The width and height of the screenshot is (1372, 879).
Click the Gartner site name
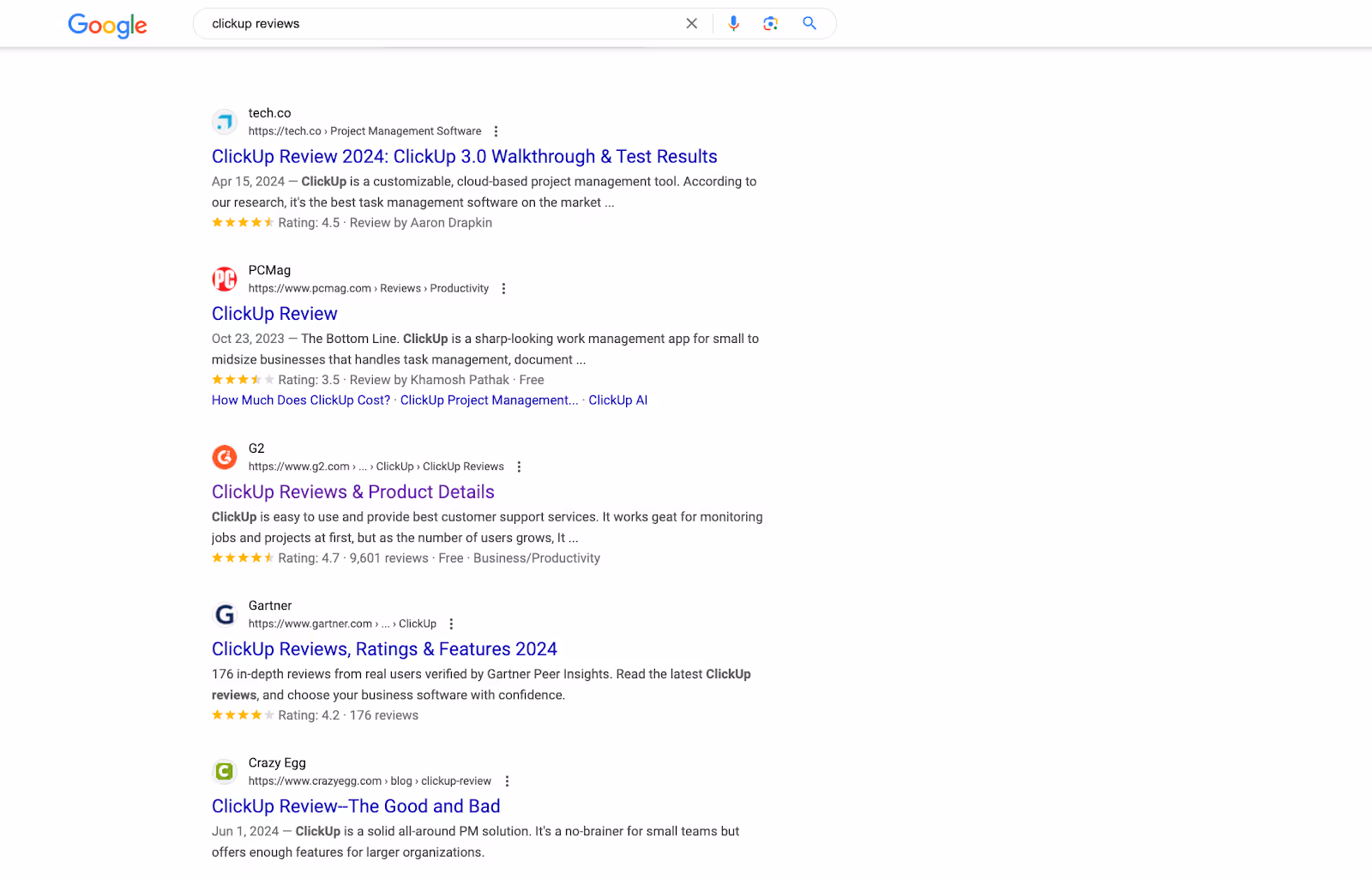pyautogui.click(x=270, y=605)
